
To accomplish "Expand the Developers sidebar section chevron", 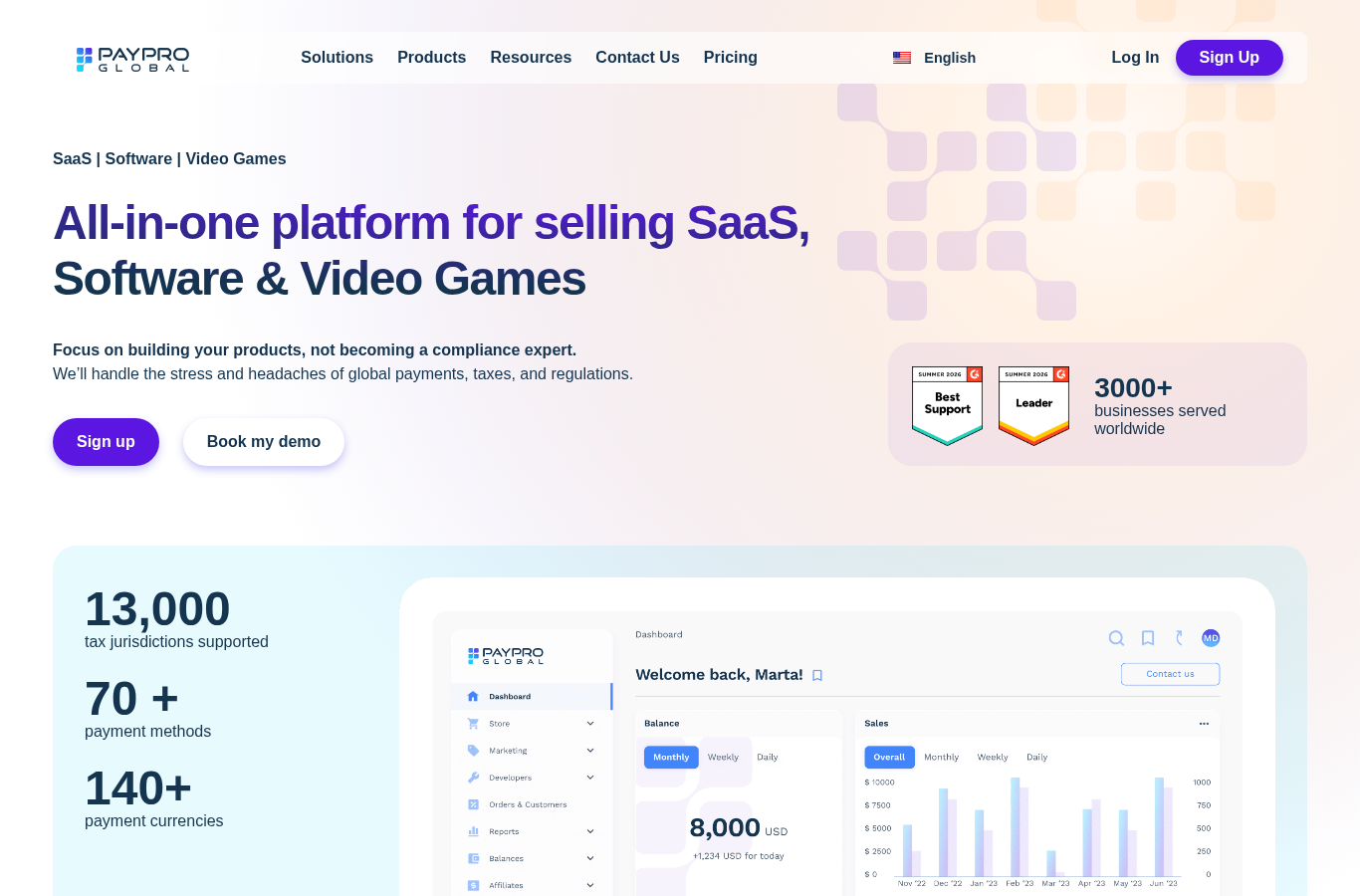I will pyautogui.click(x=590, y=778).
